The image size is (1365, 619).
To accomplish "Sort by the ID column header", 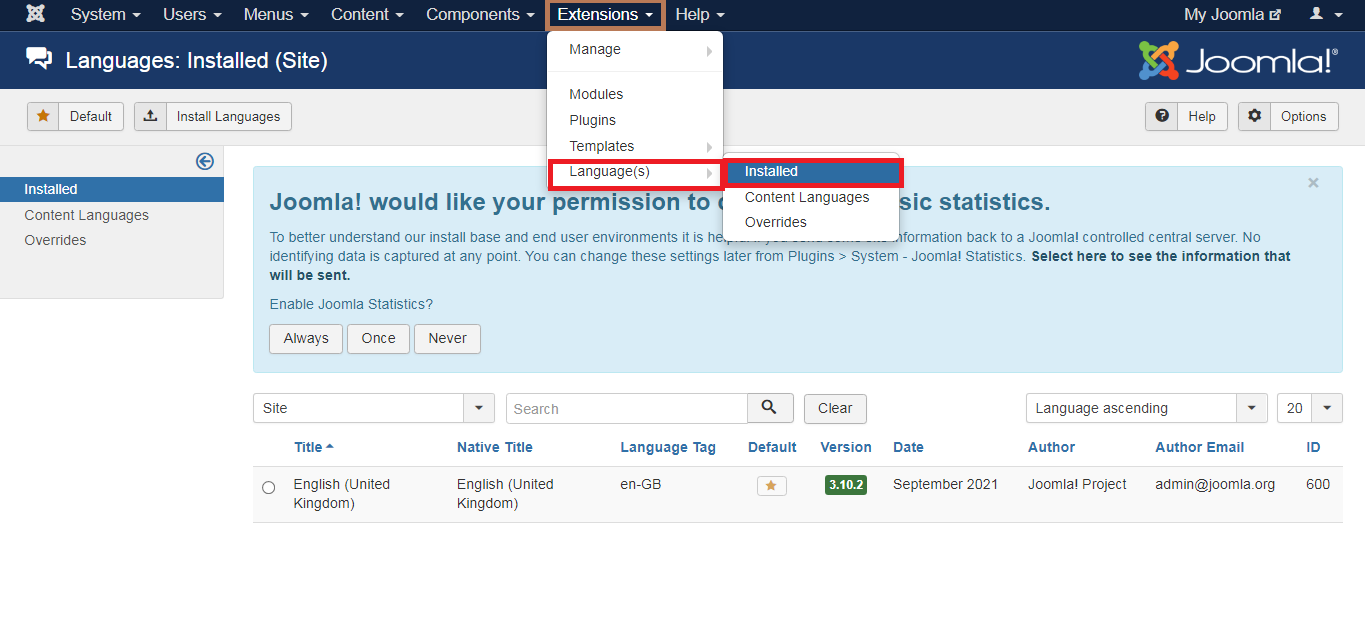I will pyautogui.click(x=1313, y=447).
